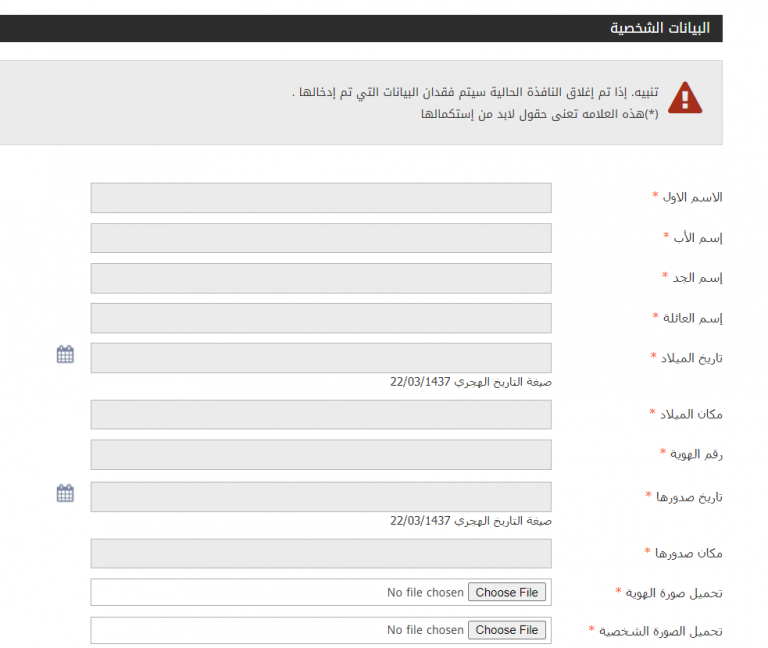This screenshot has width=768, height=648.
Task: Click the مكان صدورها label
Action: pyautogui.click(x=689, y=553)
